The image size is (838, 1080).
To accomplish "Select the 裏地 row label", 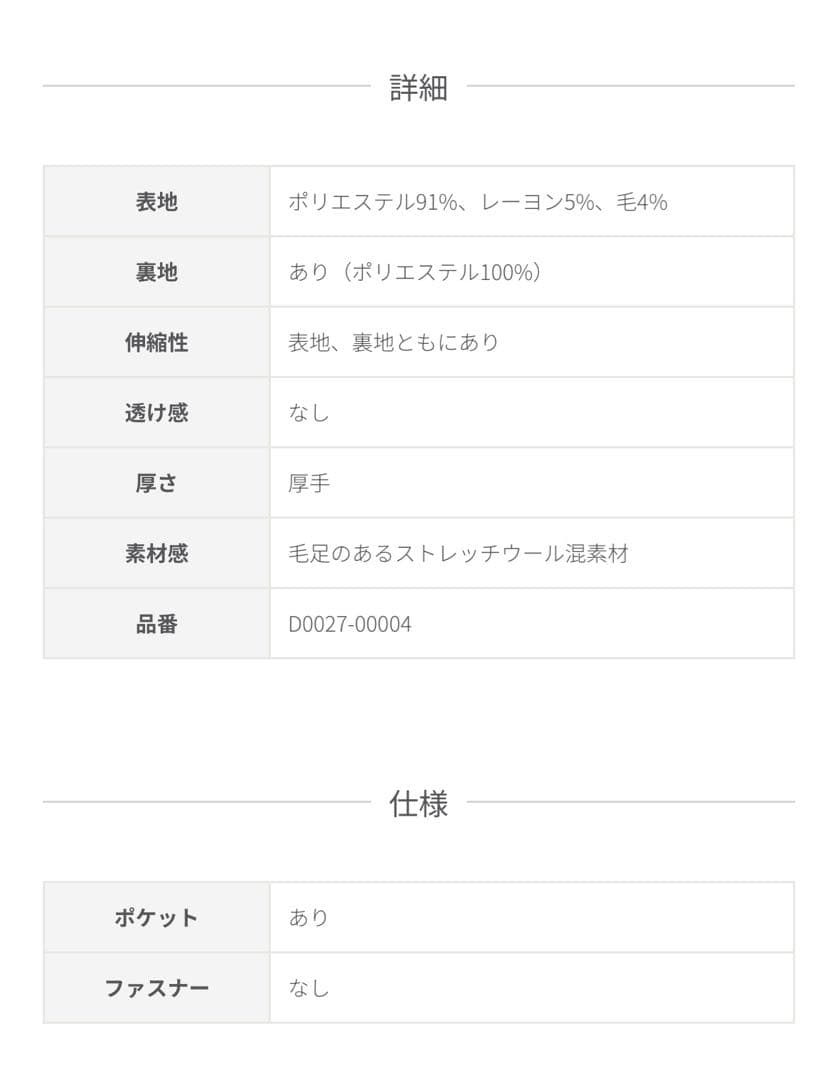I will tap(157, 272).
